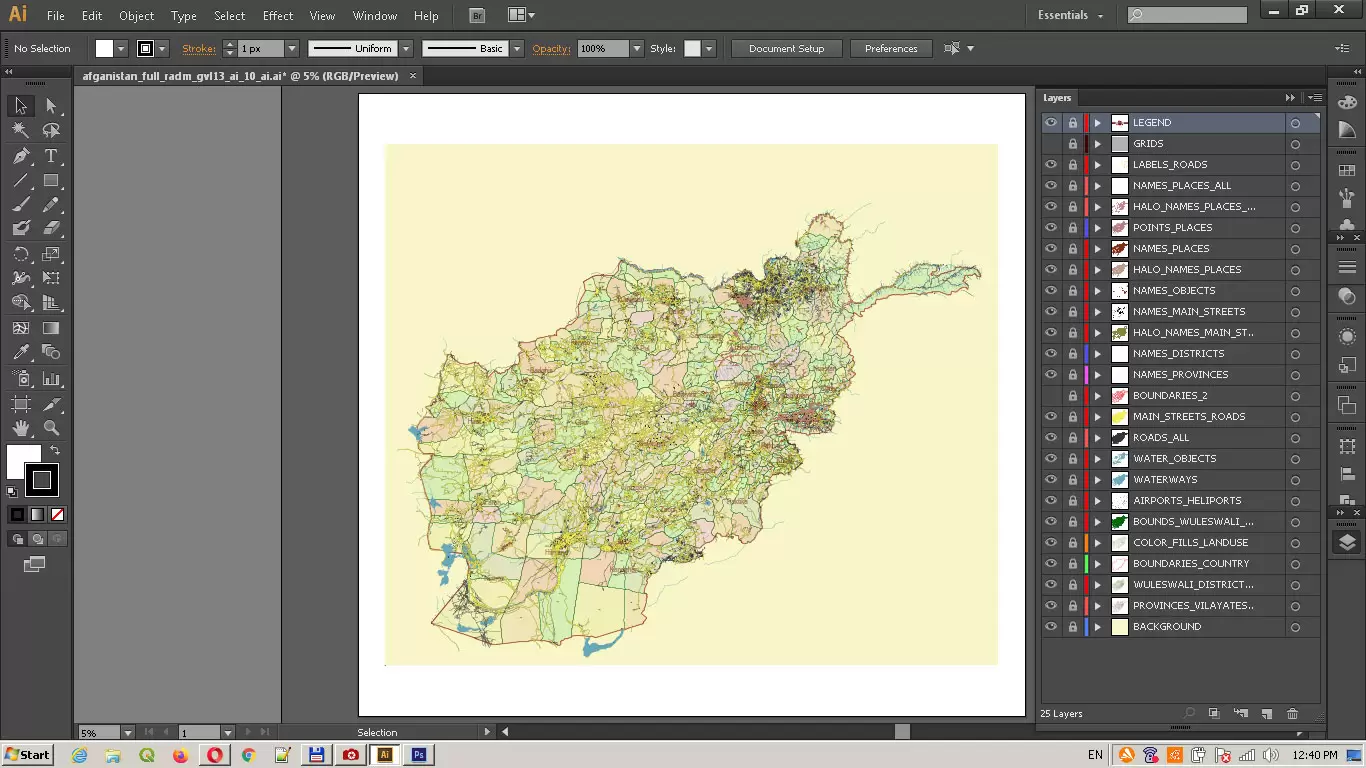Select the Rotate tool
The height and width of the screenshot is (768, 1366).
pos(21,254)
